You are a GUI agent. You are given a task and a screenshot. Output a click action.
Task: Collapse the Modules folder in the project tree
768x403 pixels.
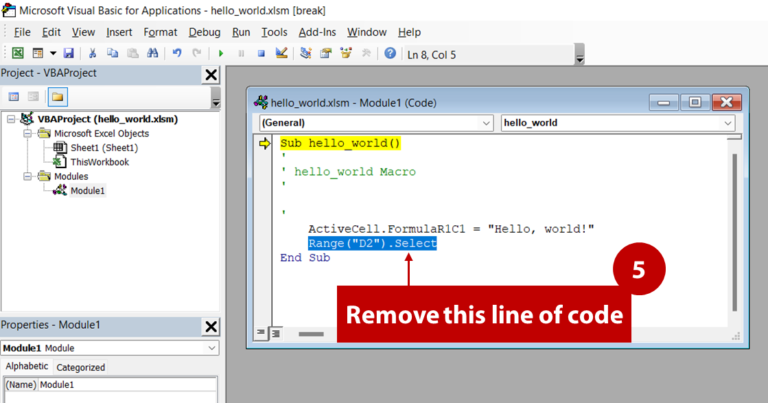(x=29, y=176)
